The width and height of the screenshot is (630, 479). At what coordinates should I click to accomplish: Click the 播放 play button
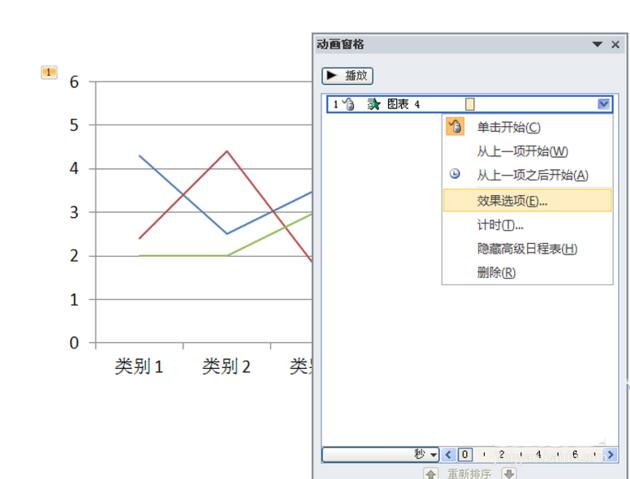coord(347,76)
